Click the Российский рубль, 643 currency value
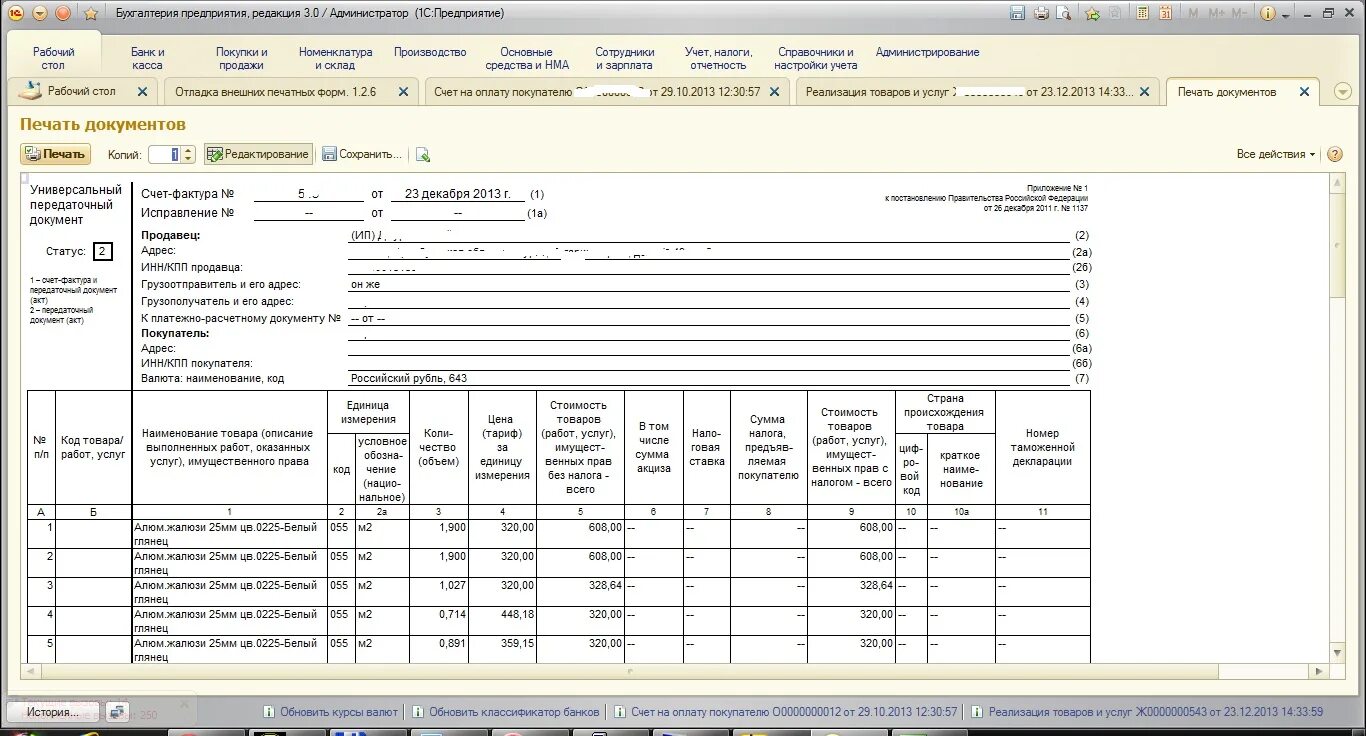 coord(409,379)
